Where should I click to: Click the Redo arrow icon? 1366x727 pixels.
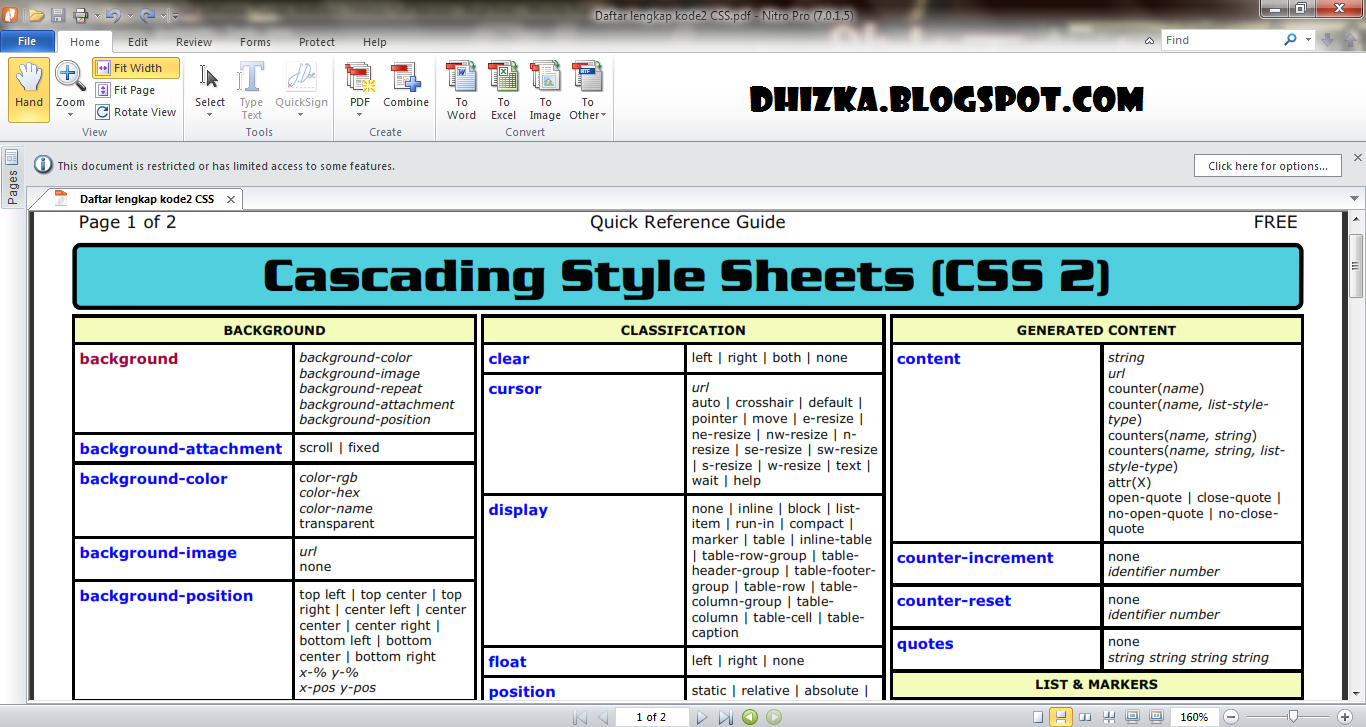(x=147, y=15)
